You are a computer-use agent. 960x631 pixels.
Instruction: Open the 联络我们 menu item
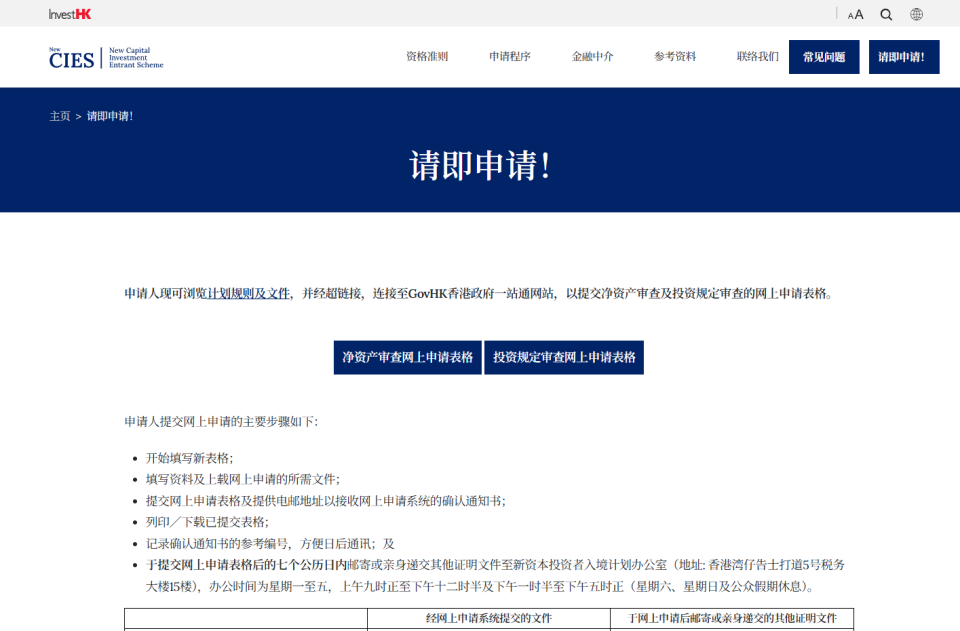click(x=756, y=57)
